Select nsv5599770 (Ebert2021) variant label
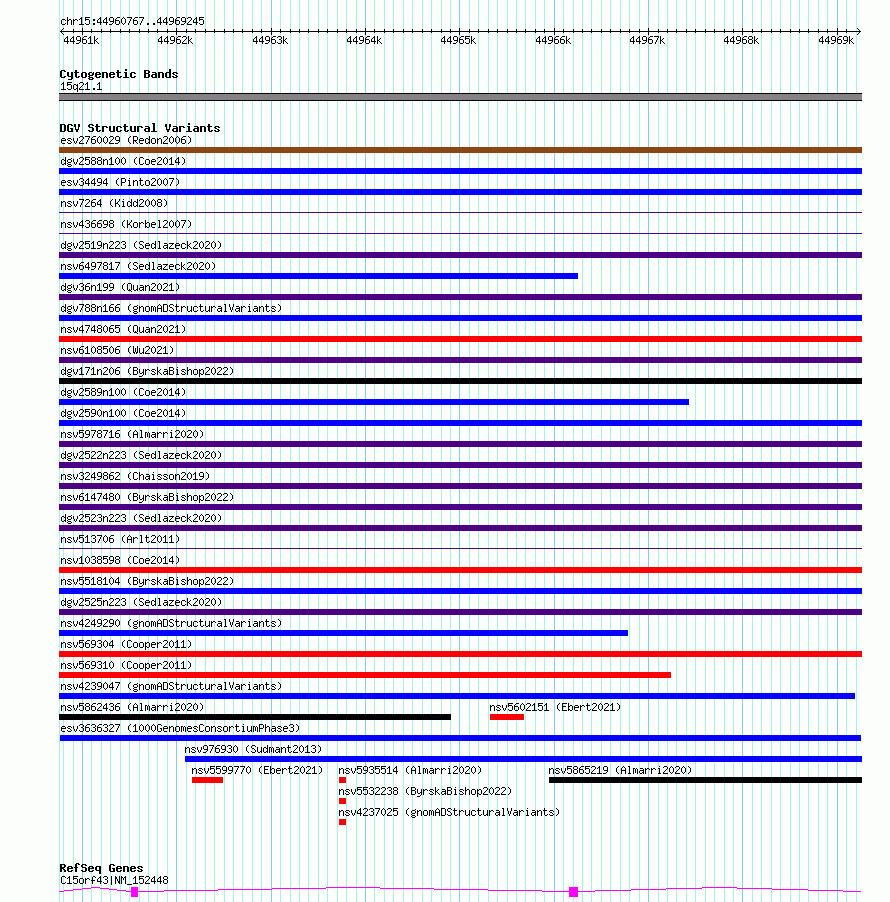Image resolution: width=890 pixels, height=902 pixels. 257,770
